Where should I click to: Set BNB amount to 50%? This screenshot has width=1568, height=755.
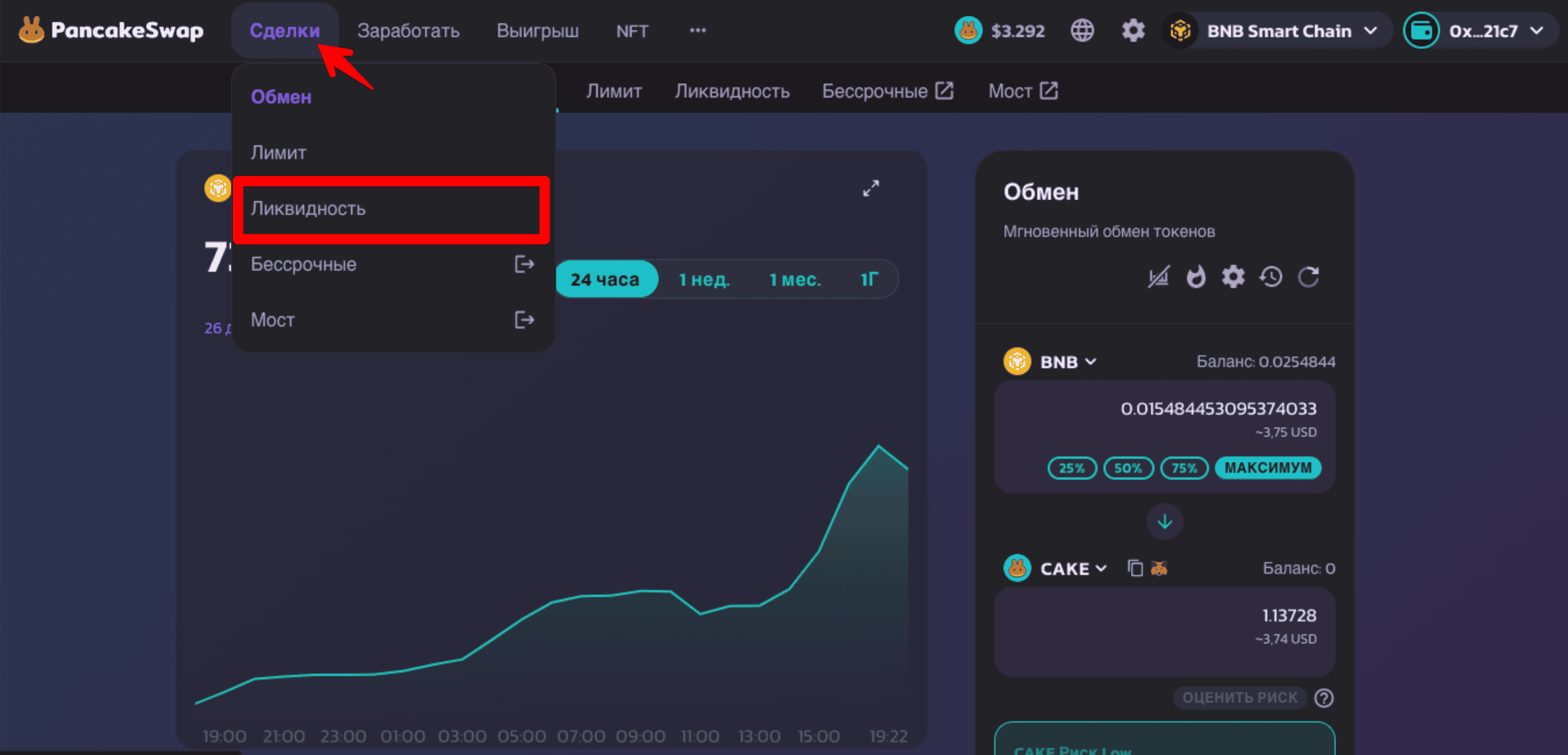1128,468
